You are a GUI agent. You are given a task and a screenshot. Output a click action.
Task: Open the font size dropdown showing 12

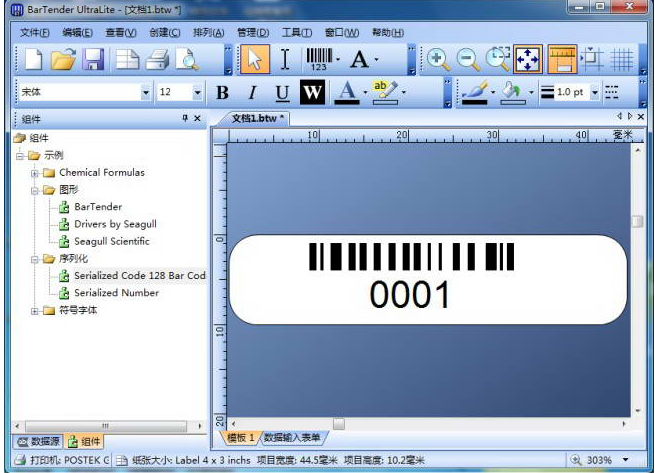coord(197,92)
